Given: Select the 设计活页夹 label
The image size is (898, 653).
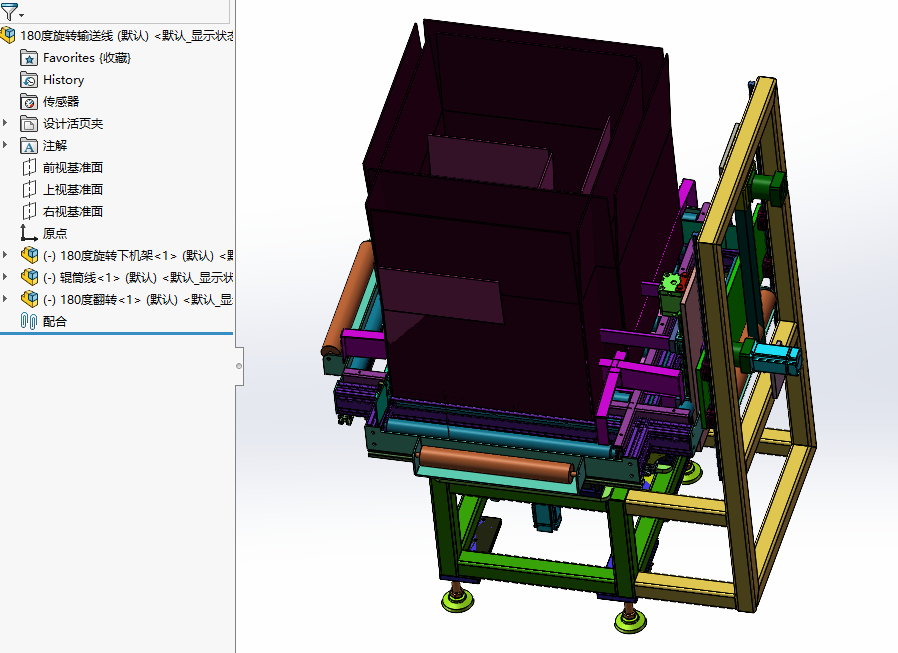Looking at the screenshot, I should point(73,124).
